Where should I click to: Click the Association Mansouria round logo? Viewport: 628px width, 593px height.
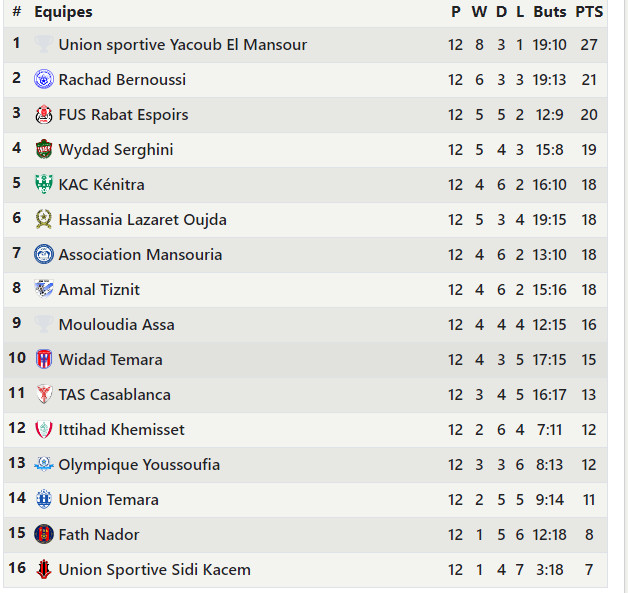(43, 254)
